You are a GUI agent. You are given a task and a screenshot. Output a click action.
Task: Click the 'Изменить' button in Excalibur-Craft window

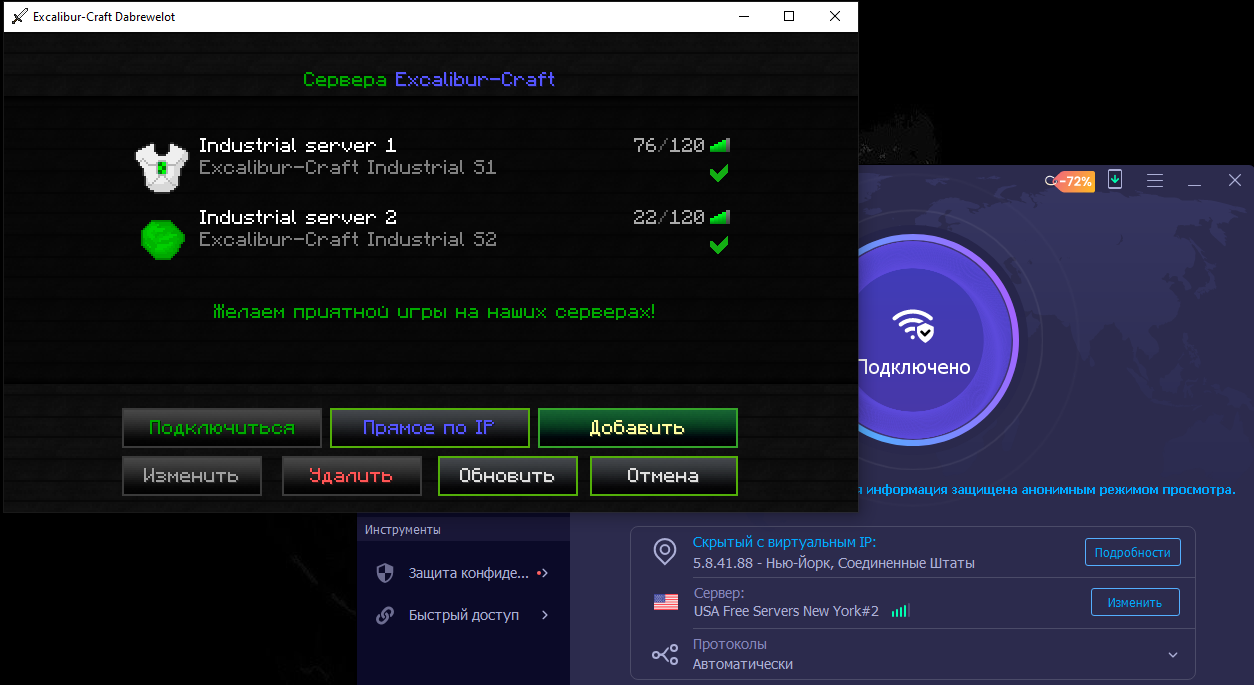click(x=192, y=476)
